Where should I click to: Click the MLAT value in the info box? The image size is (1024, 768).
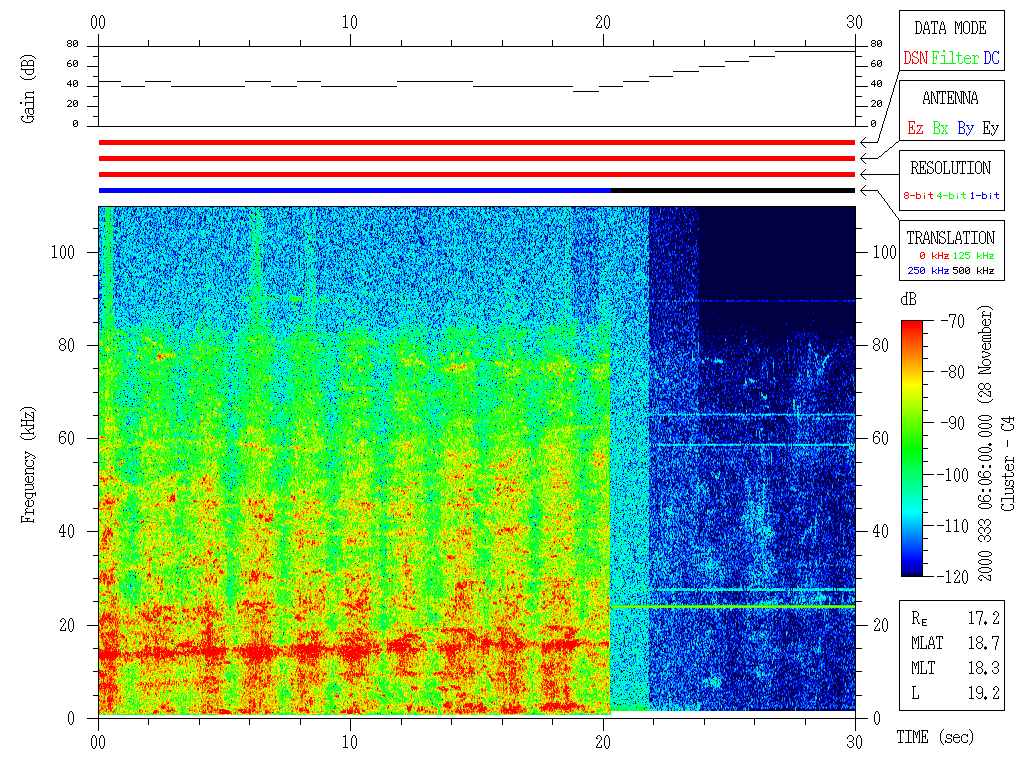[983, 642]
